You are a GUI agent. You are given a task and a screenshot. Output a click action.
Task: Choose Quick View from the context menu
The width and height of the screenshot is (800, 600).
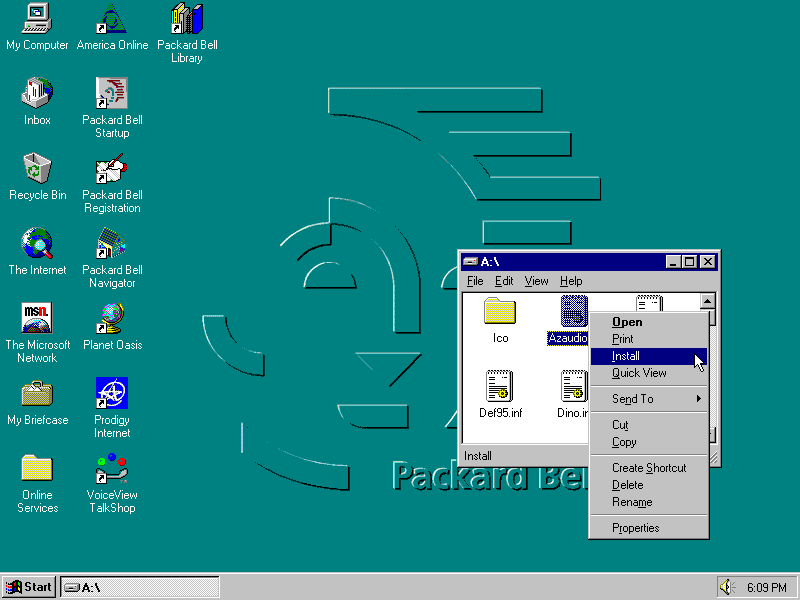(648, 373)
